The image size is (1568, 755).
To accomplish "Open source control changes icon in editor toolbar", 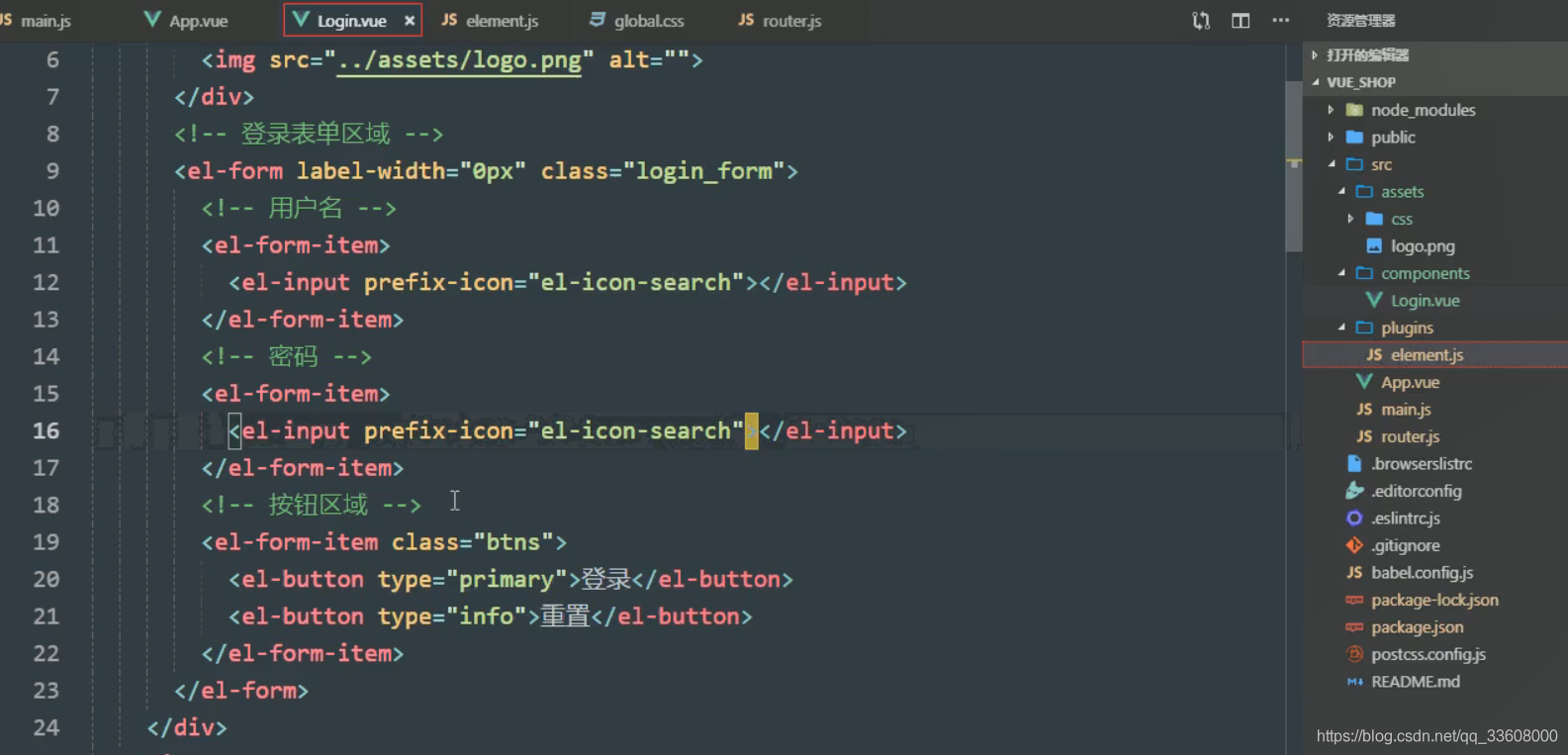I will 1201,20.
